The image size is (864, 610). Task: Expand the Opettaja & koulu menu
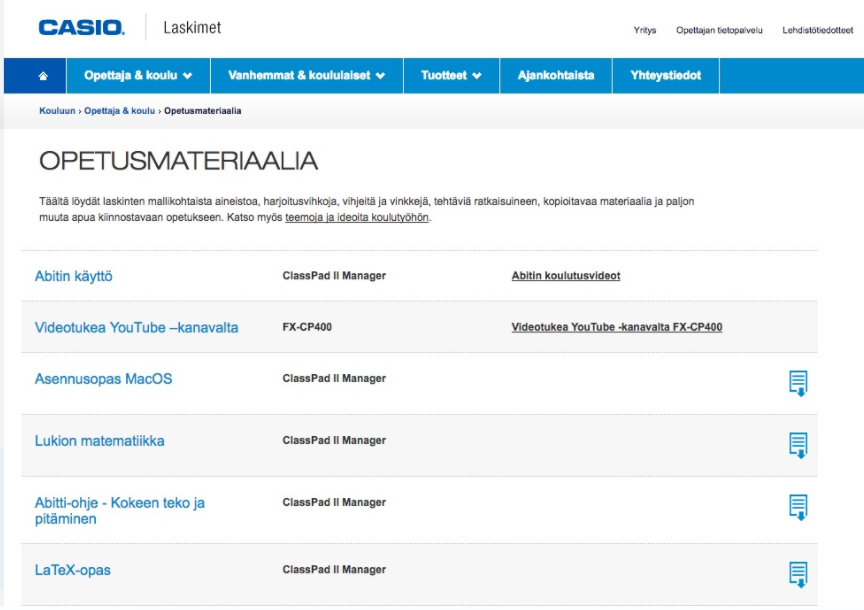point(138,75)
